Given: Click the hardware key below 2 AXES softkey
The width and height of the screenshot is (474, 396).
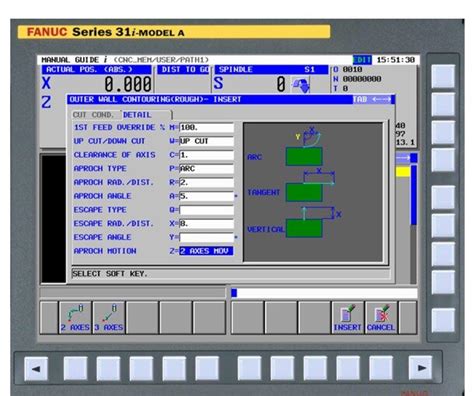Looking at the screenshot, I should coord(75,369).
